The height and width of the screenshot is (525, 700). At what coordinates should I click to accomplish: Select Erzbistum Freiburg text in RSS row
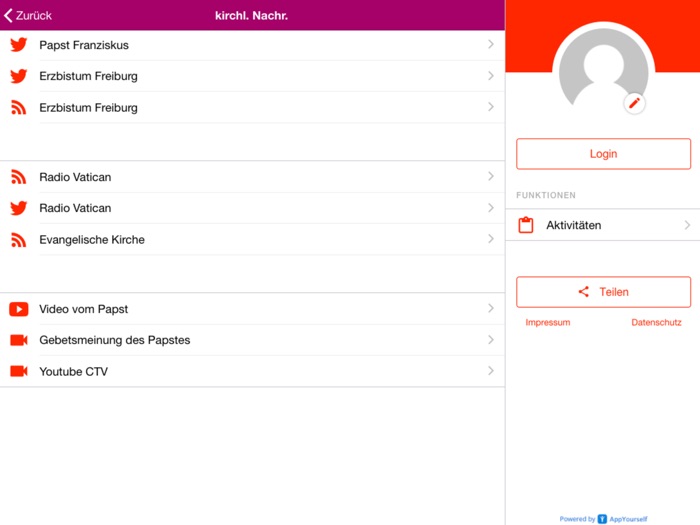[x=88, y=108]
